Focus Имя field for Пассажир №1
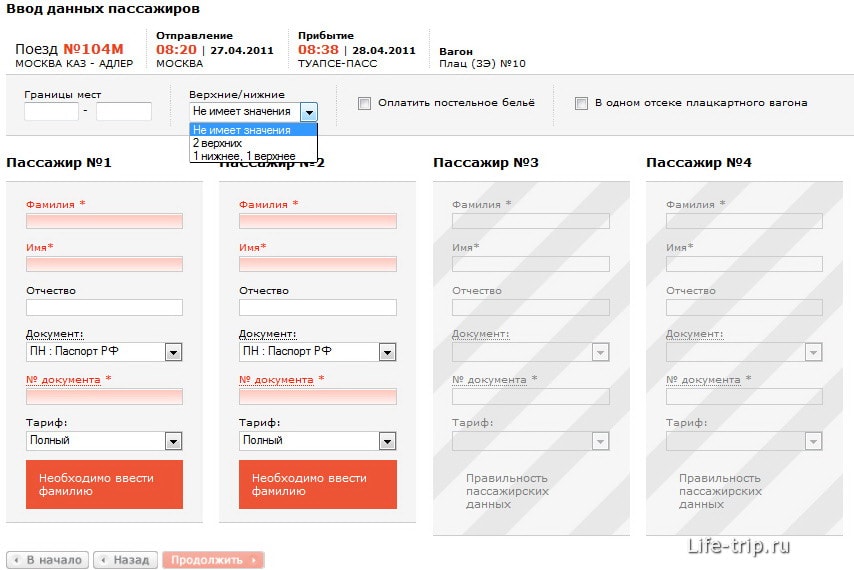This screenshot has height=570, width=854. click(104, 264)
